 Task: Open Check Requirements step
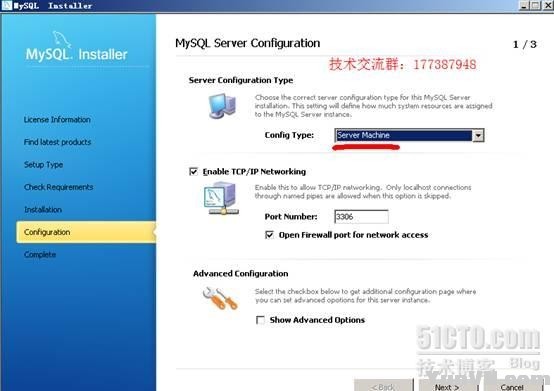[59, 187]
